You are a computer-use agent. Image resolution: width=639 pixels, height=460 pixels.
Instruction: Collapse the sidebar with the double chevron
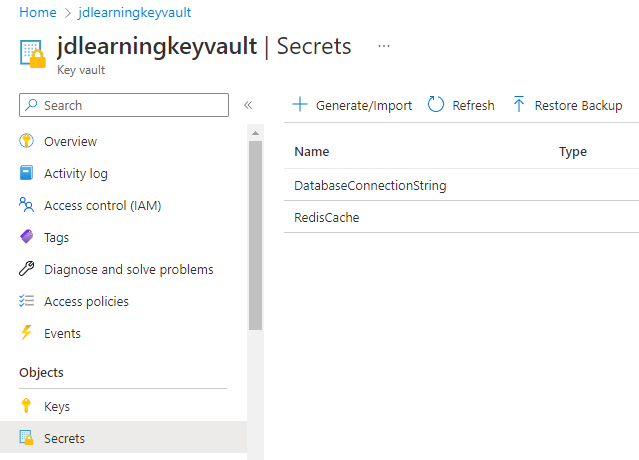coord(248,105)
